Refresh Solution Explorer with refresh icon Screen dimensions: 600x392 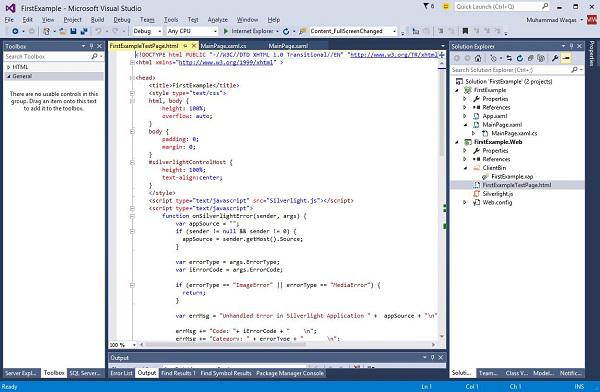coord(520,58)
